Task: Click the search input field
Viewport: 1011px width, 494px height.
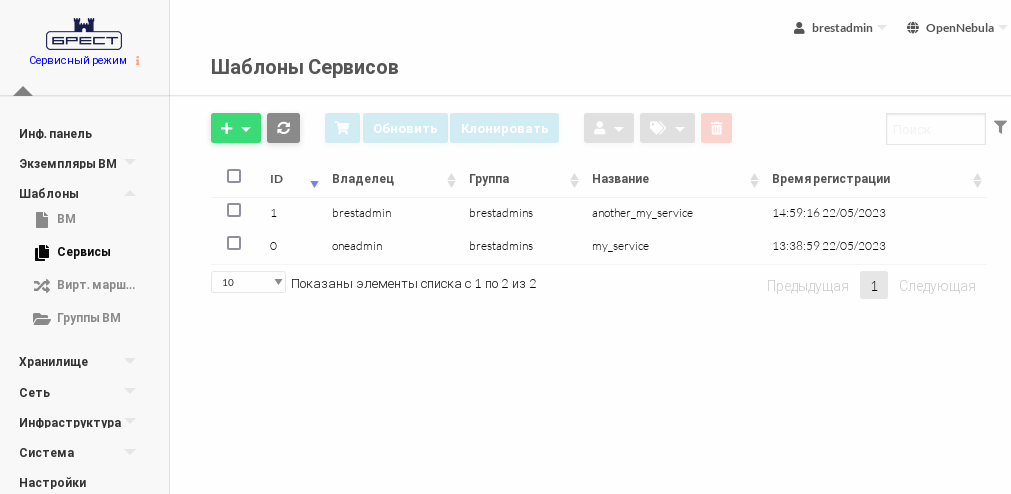Action: pos(935,129)
